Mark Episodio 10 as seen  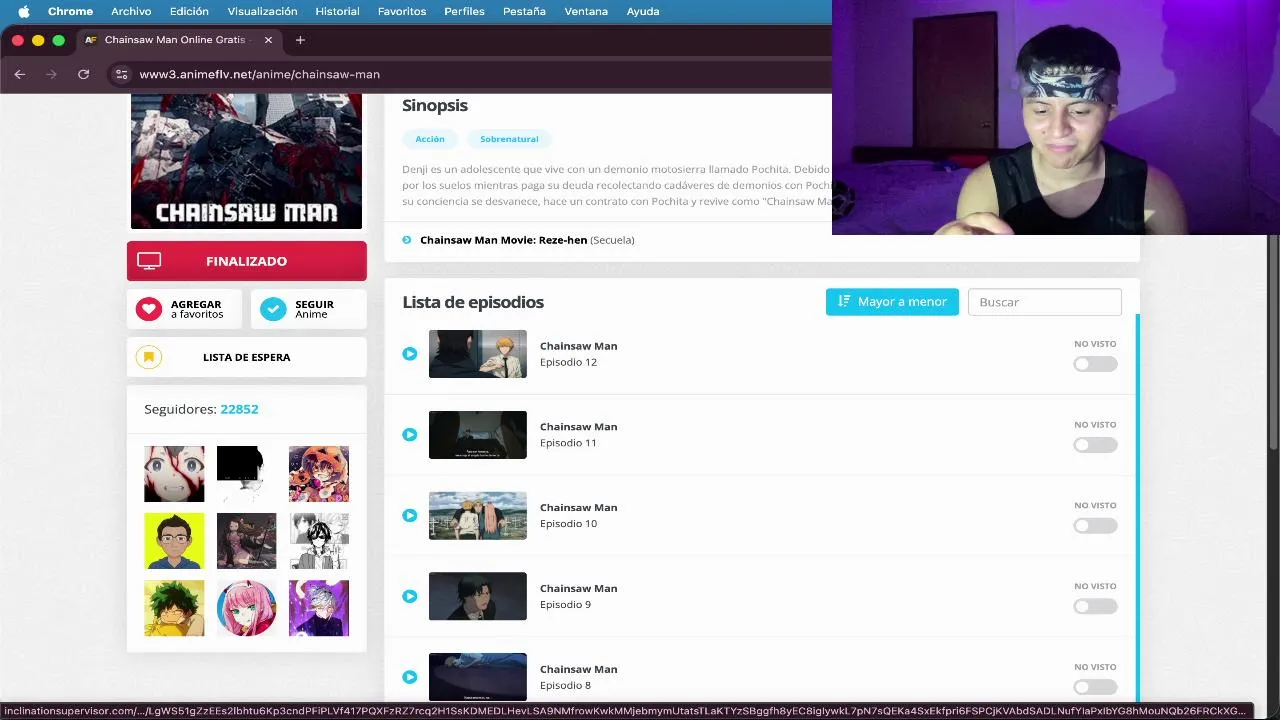1095,526
